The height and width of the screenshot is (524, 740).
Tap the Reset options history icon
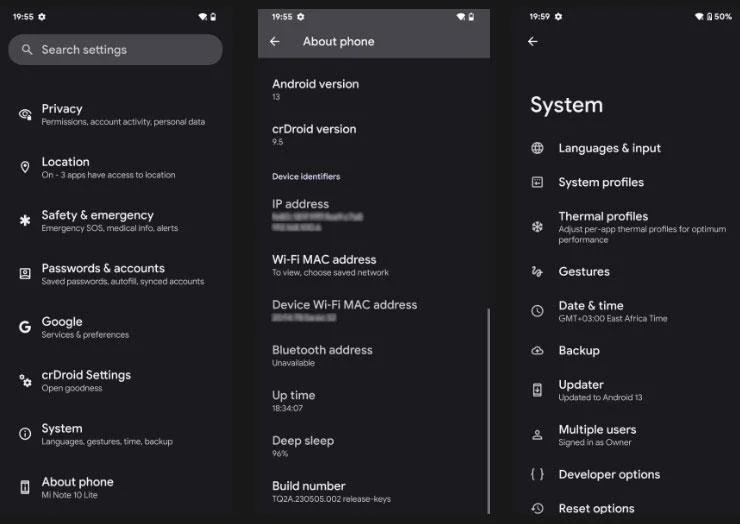point(537,508)
